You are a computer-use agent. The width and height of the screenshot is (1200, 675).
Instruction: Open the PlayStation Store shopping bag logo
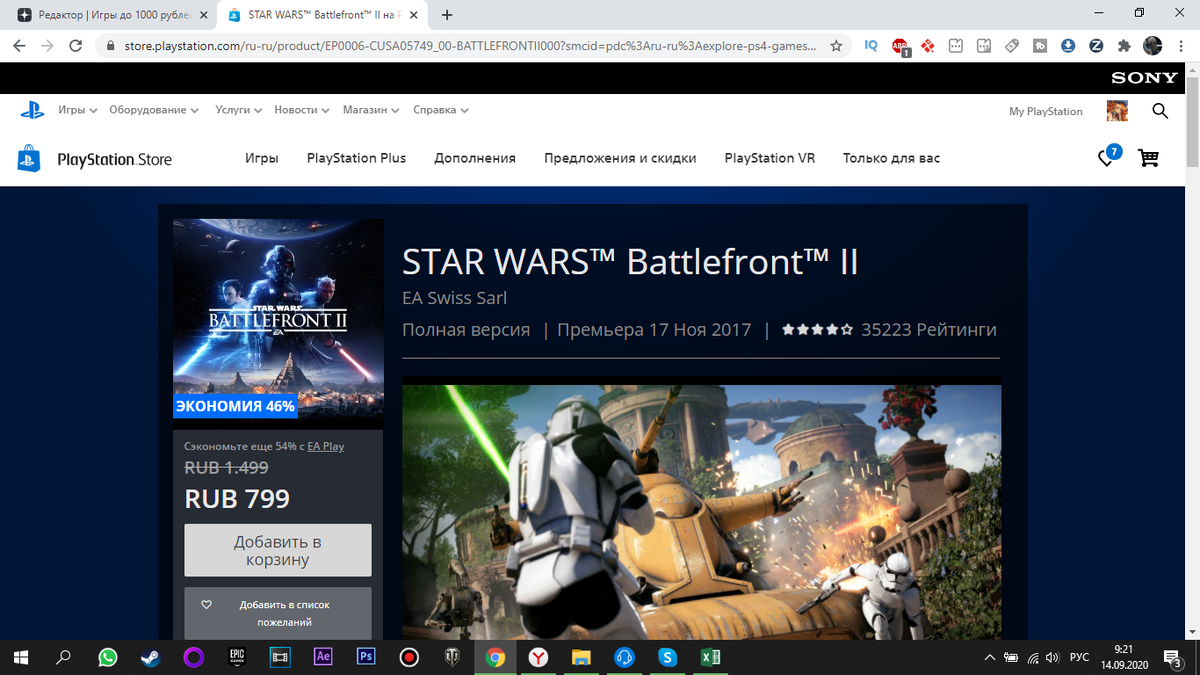click(x=29, y=158)
